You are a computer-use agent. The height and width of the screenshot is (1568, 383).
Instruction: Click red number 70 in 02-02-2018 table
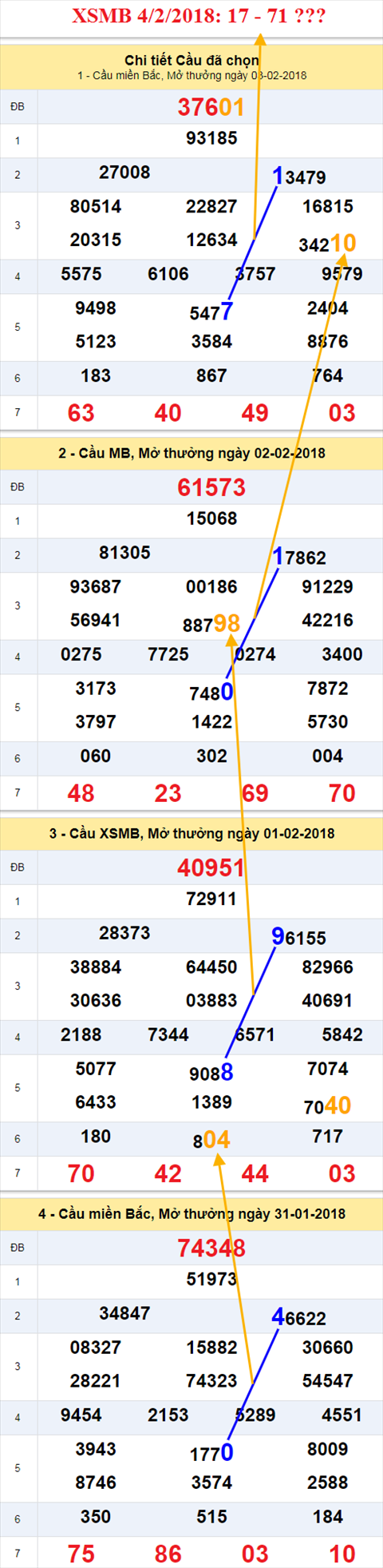(342, 793)
